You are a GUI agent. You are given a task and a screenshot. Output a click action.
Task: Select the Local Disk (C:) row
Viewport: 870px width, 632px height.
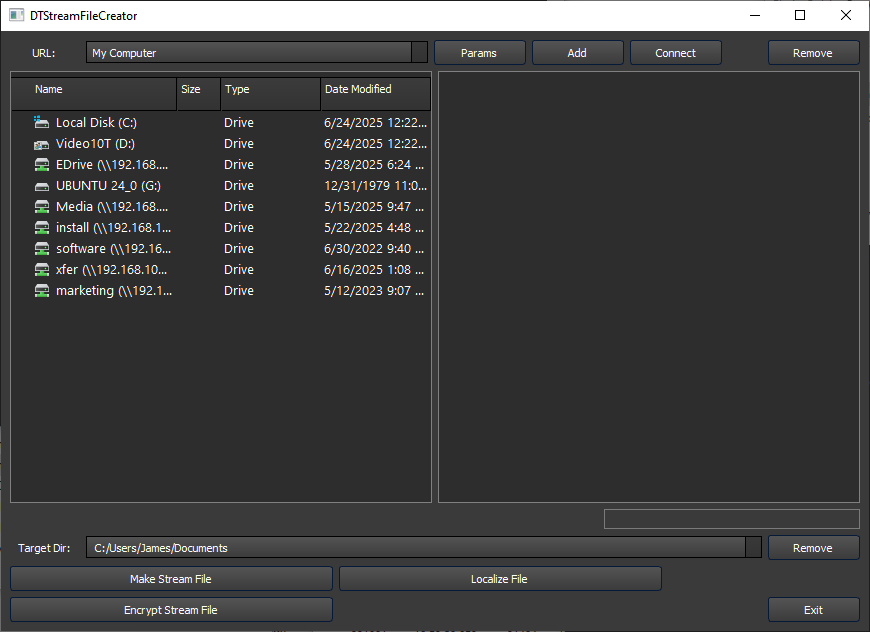coord(221,123)
